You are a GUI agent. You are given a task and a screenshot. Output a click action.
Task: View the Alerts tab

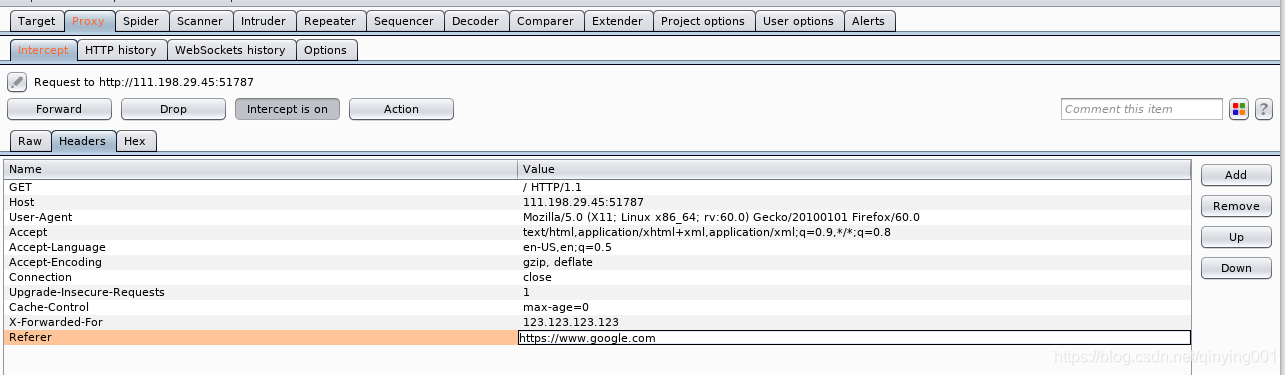(868, 21)
